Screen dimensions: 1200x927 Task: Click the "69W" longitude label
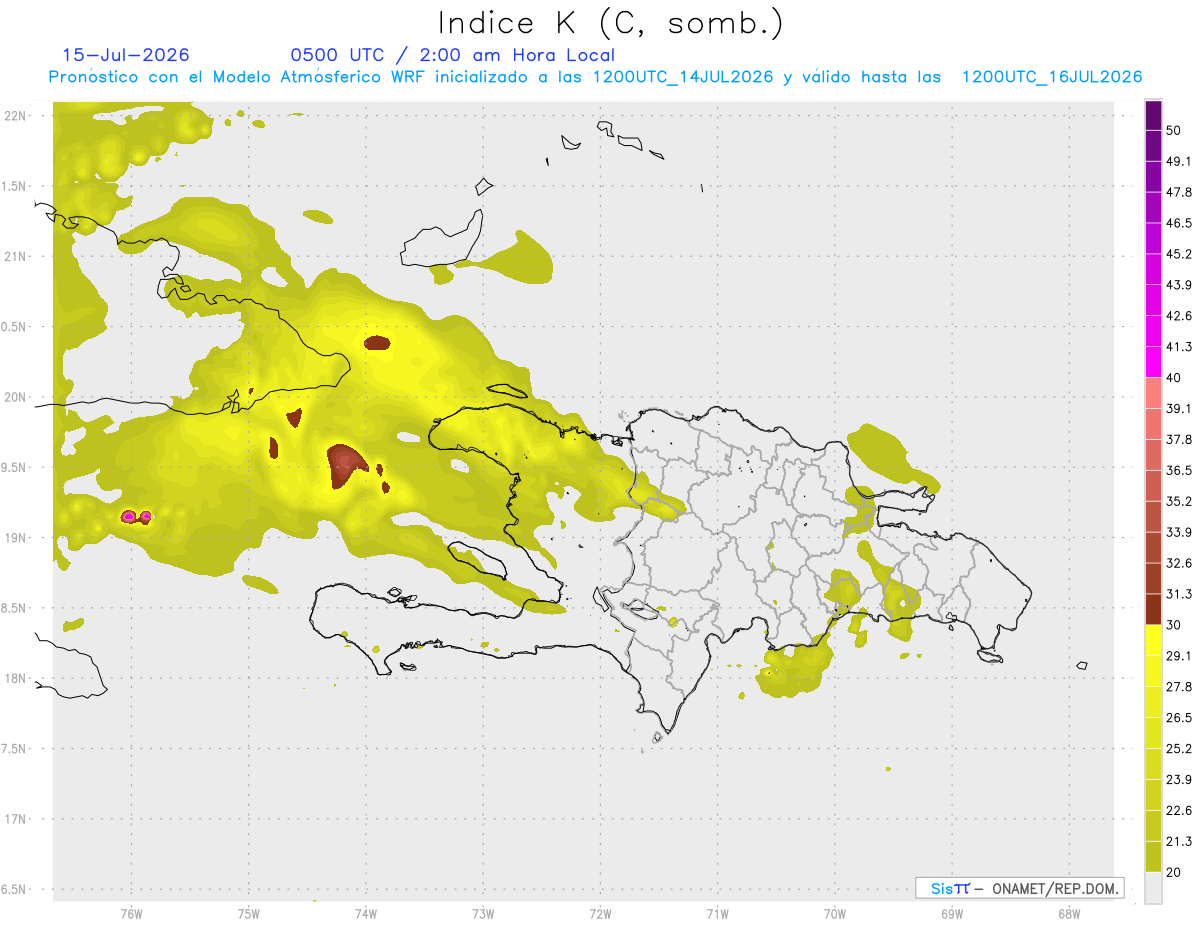tap(952, 913)
